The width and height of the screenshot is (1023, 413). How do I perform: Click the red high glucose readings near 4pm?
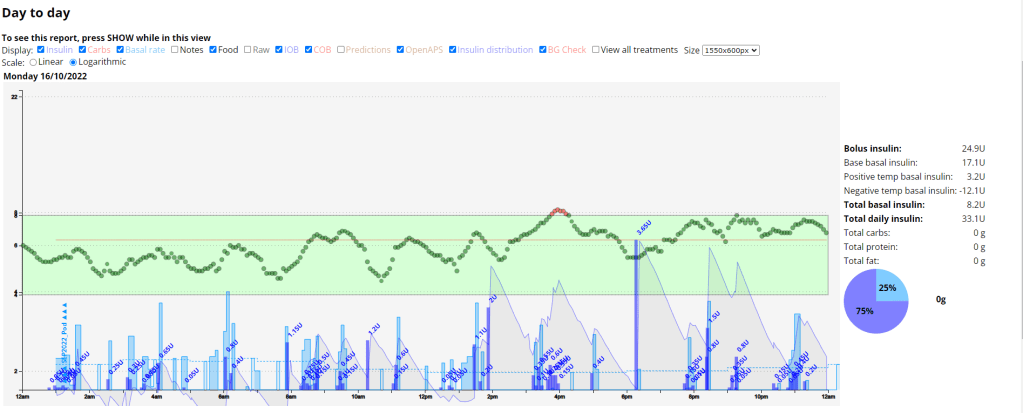coord(560,212)
